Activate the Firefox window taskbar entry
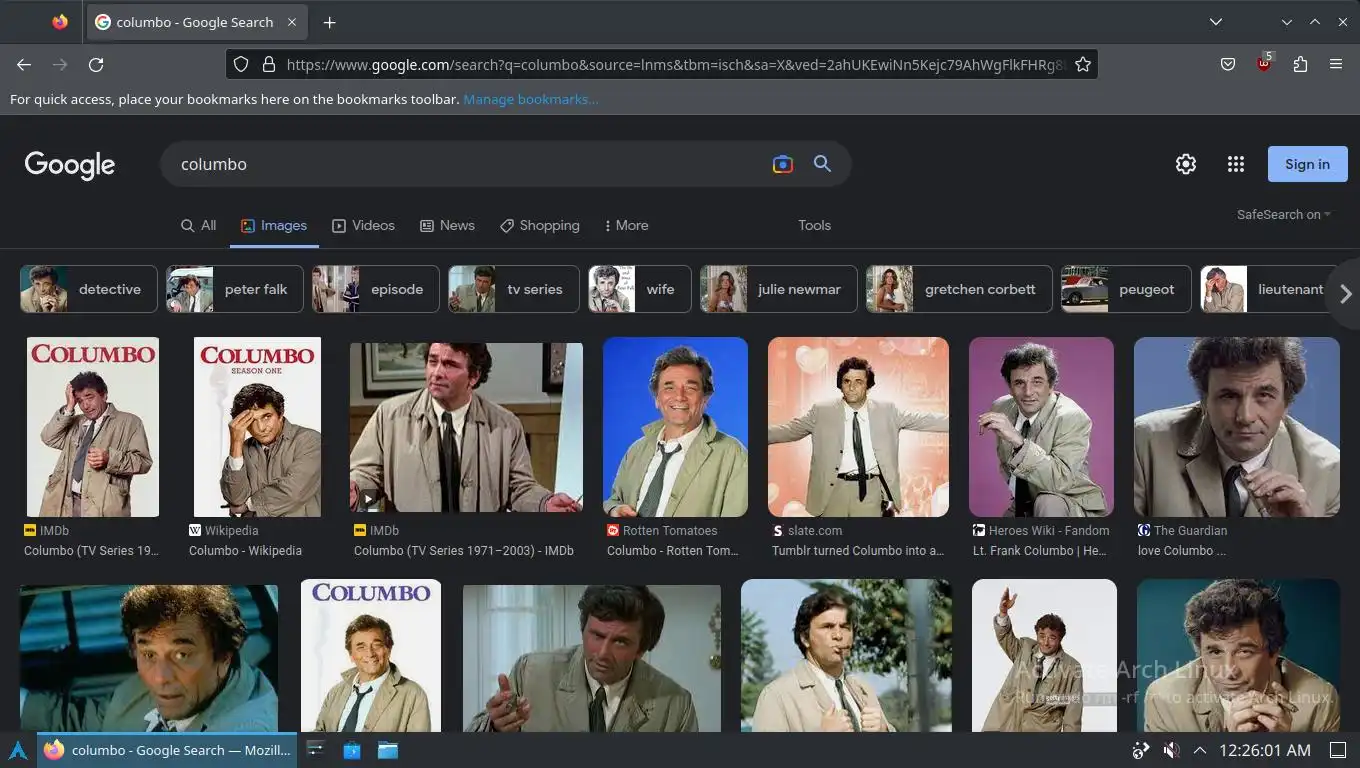The width and height of the screenshot is (1360, 768). point(167,750)
